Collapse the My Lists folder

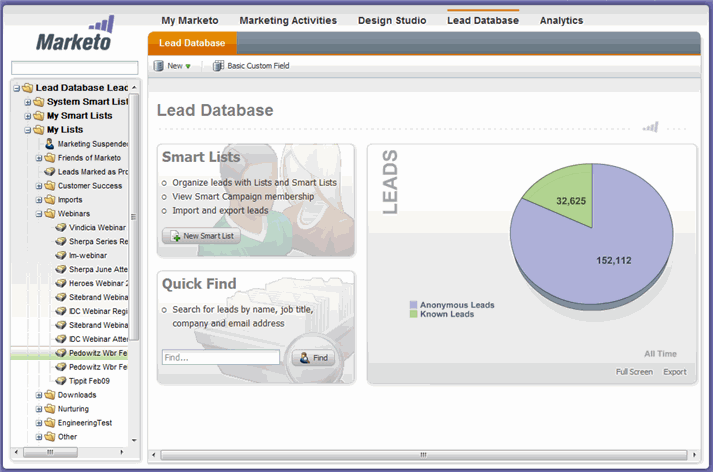click(28, 130)
